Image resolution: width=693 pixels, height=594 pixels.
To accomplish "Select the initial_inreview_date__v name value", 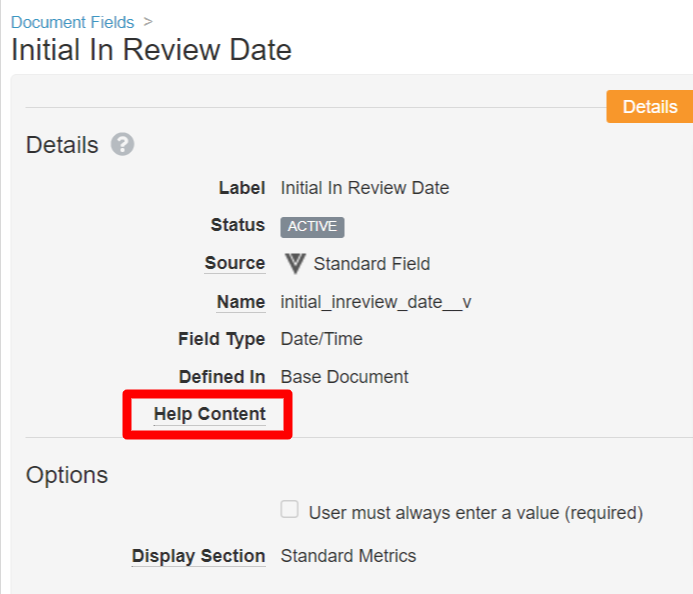I will pos(376,302).
